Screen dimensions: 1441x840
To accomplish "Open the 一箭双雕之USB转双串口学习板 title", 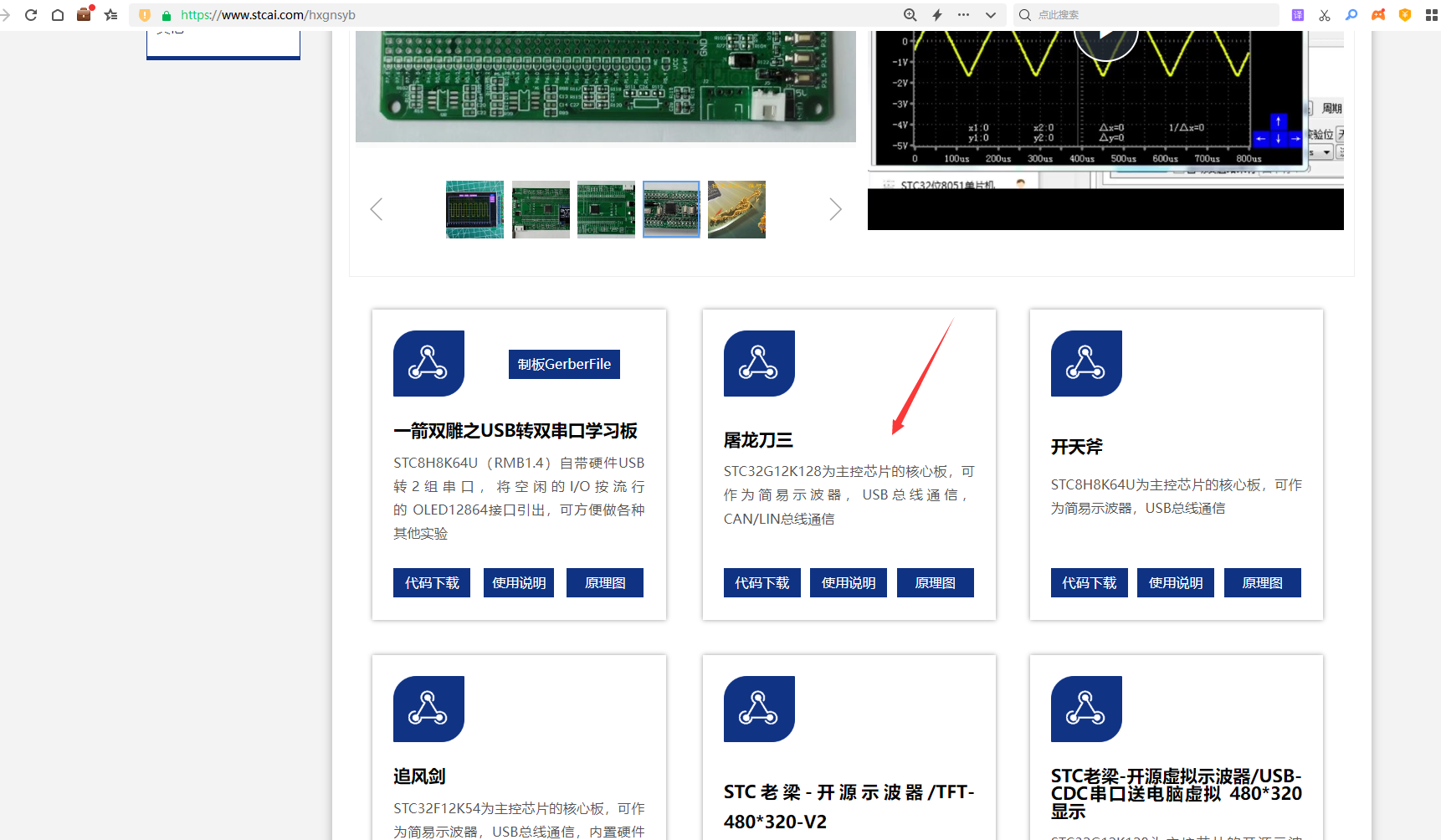I will 515,431.
